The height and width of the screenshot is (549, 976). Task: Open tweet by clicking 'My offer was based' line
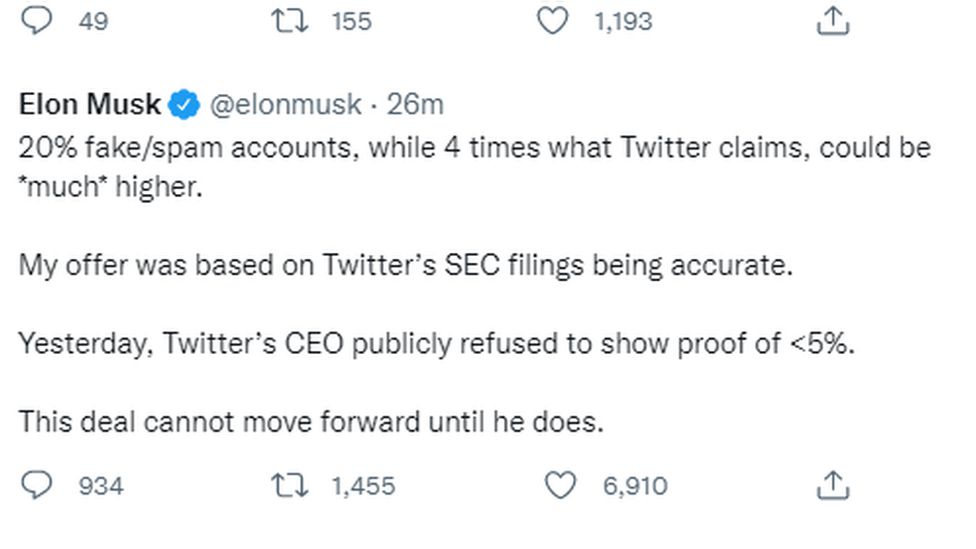tap(406, 265)
